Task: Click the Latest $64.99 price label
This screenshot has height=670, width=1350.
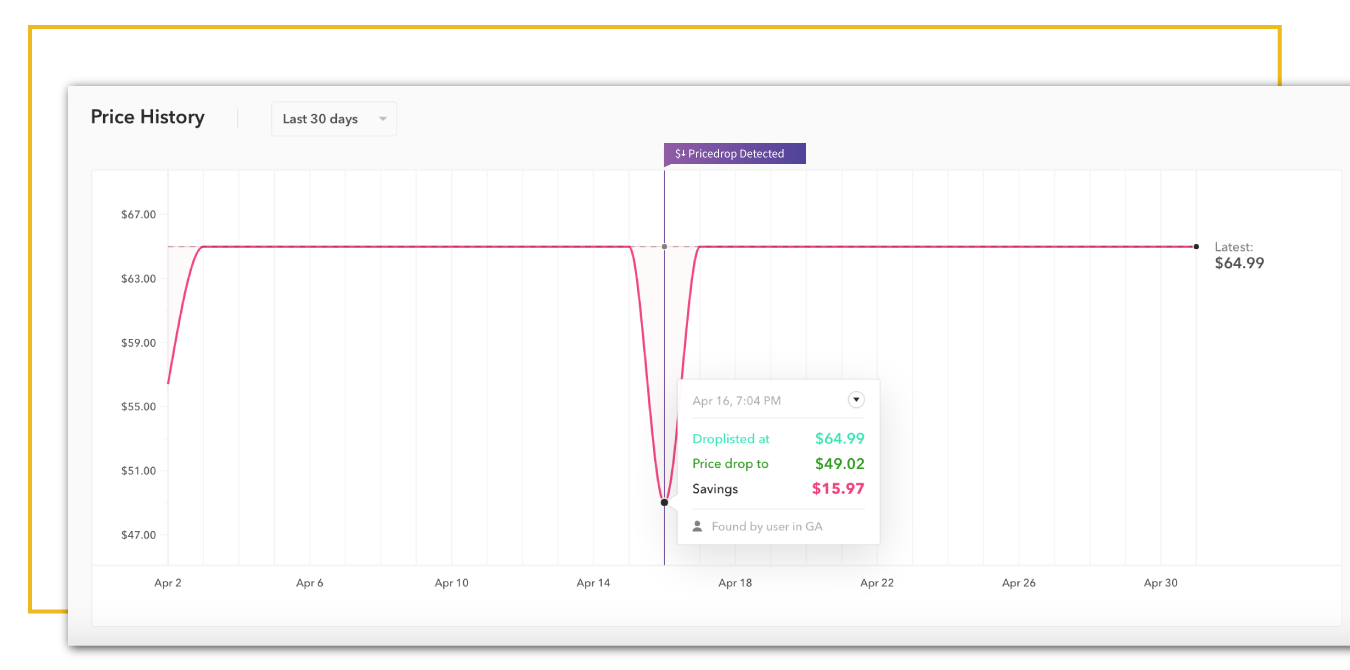Action: [x=1239, y=256]
